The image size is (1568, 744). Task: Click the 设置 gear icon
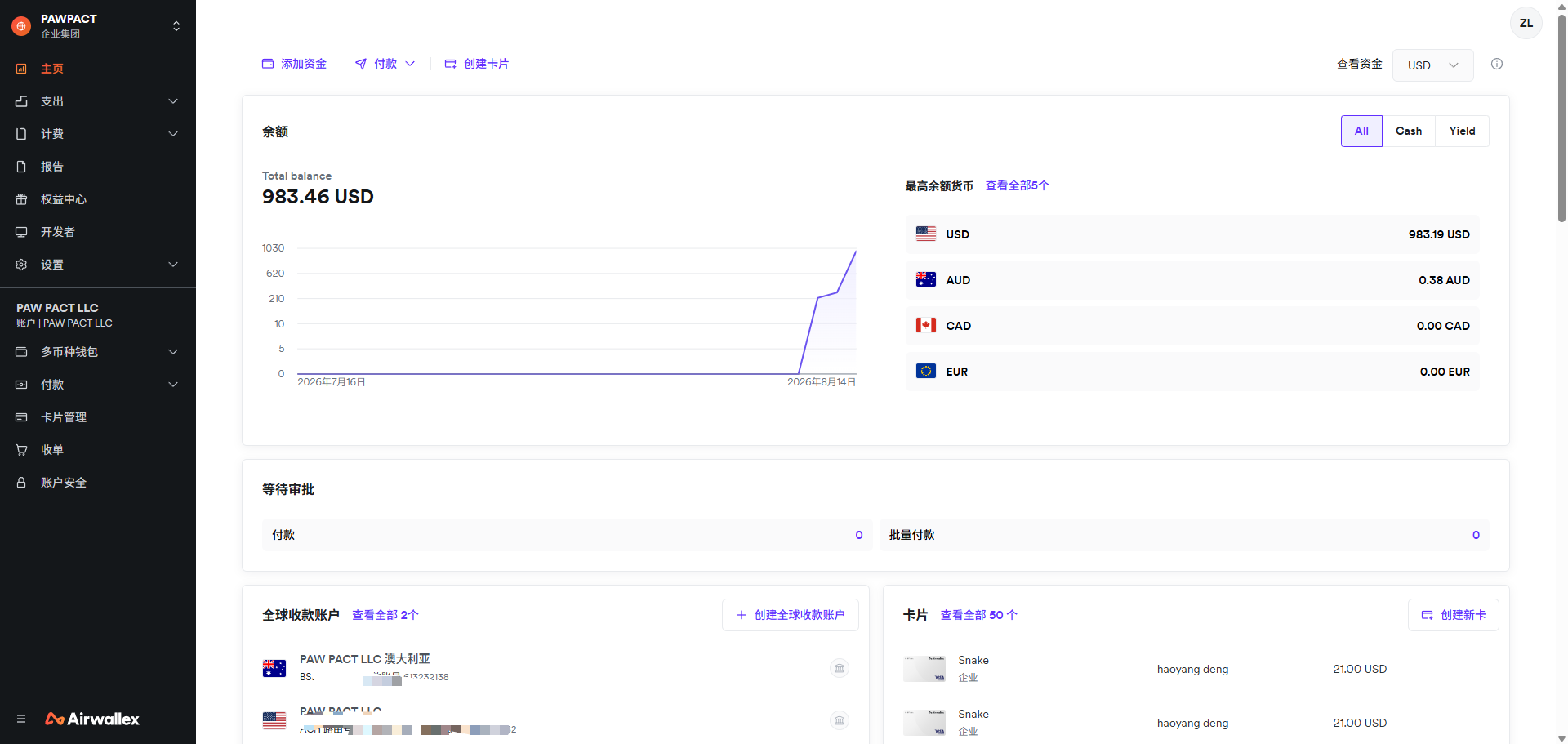(21, 265)
